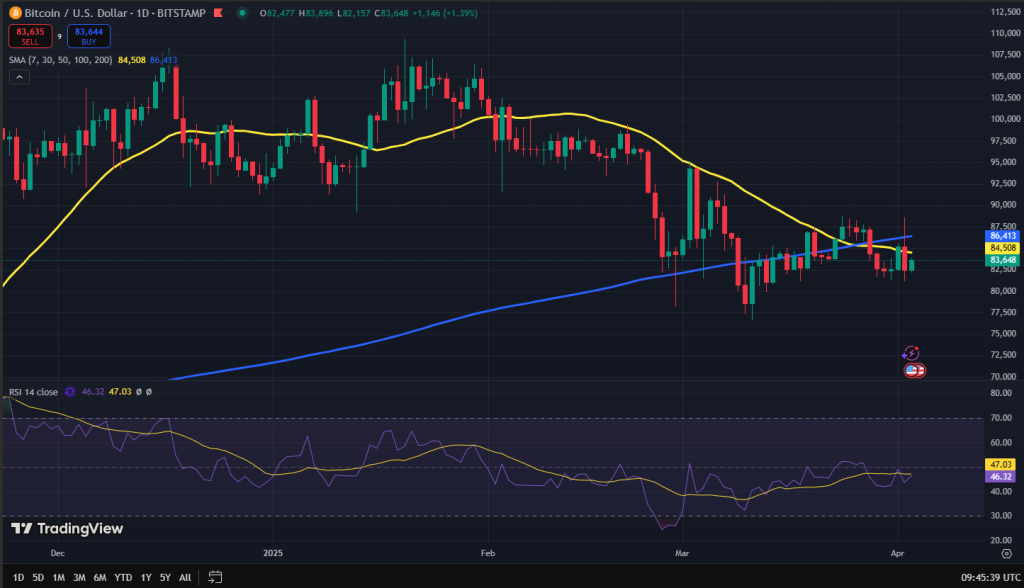The width and height of the screenshot is (1024, 588).
Task: Click the lightning bolt event marker
Action: tap(910, 353)
